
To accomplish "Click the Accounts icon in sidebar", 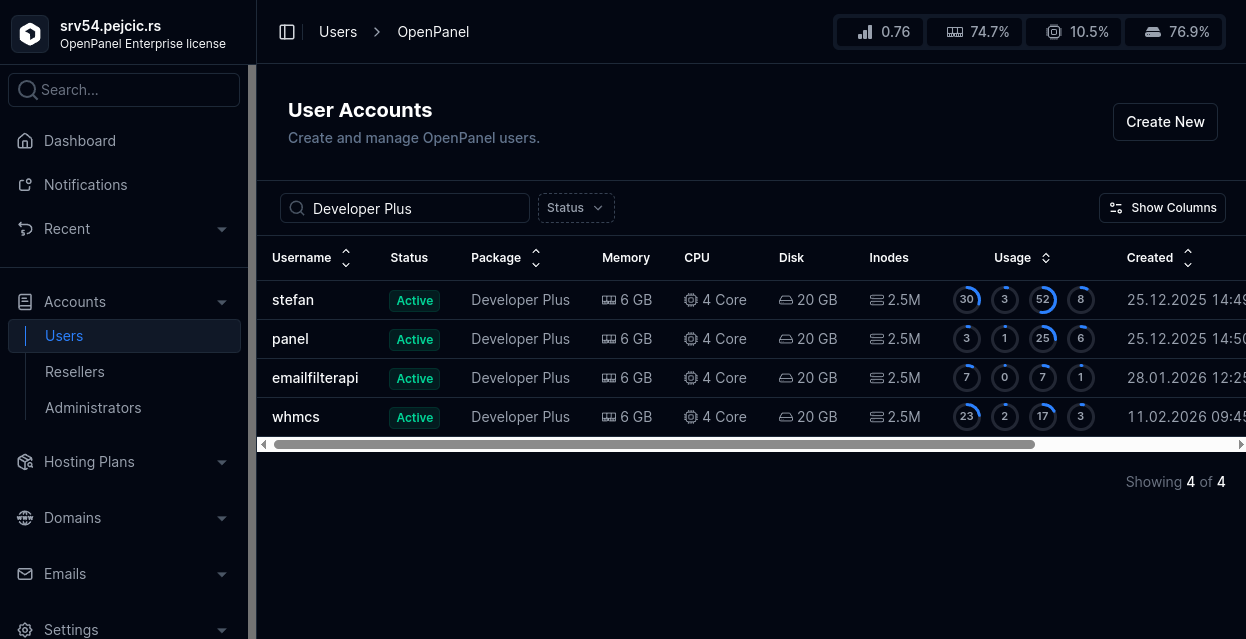I will pos(26,302).
